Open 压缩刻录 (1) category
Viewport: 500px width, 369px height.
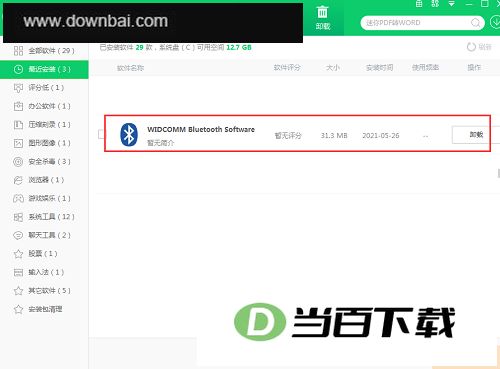tap(44, 125)
